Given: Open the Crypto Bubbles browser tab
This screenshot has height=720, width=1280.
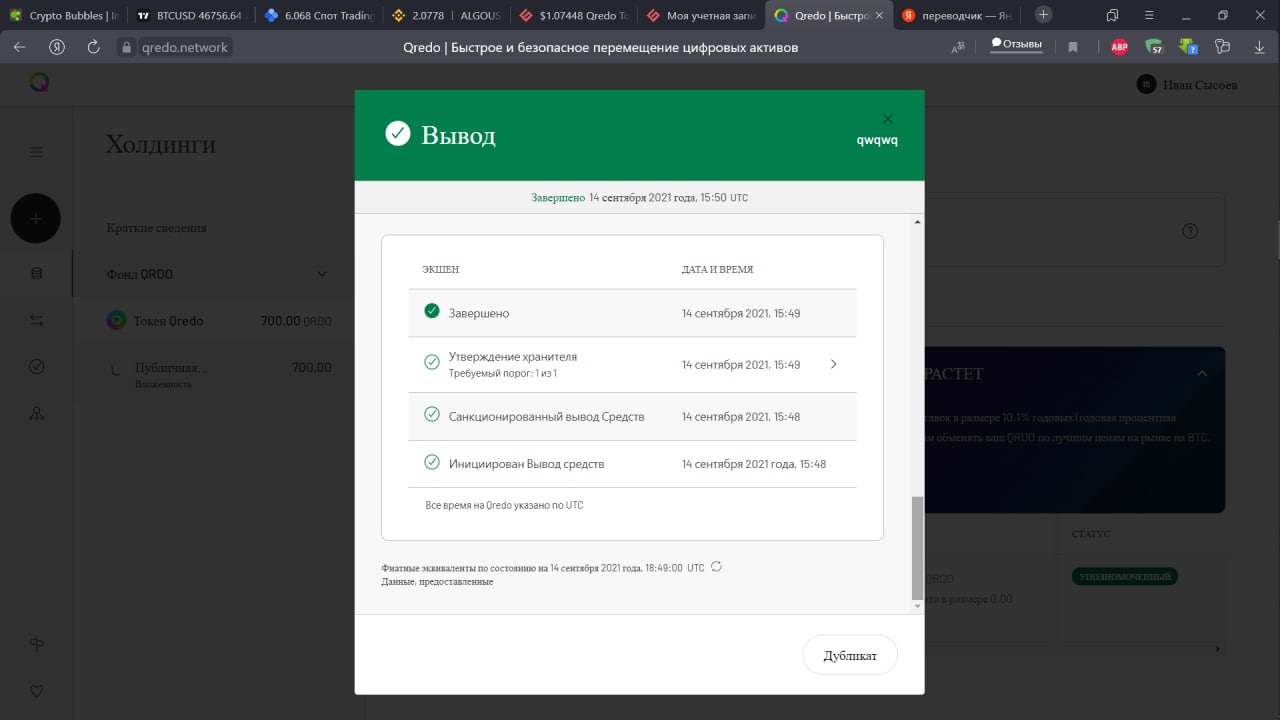Looking at the screenshot, I should click(63, 15).
